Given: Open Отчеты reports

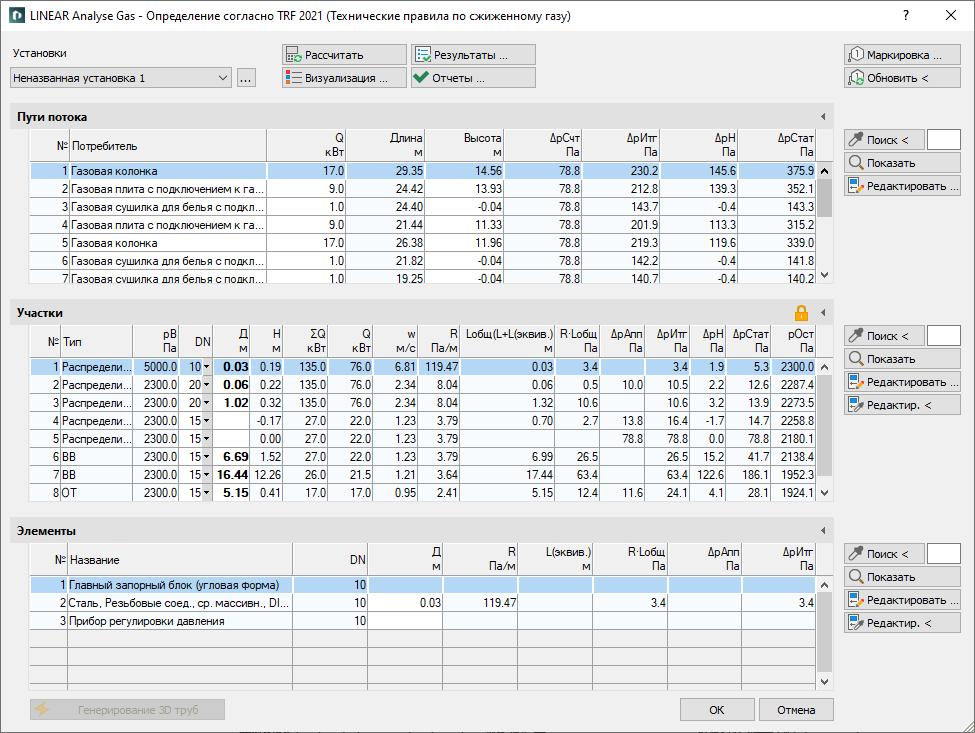Looking at the screenshot, I should point(473,78).
